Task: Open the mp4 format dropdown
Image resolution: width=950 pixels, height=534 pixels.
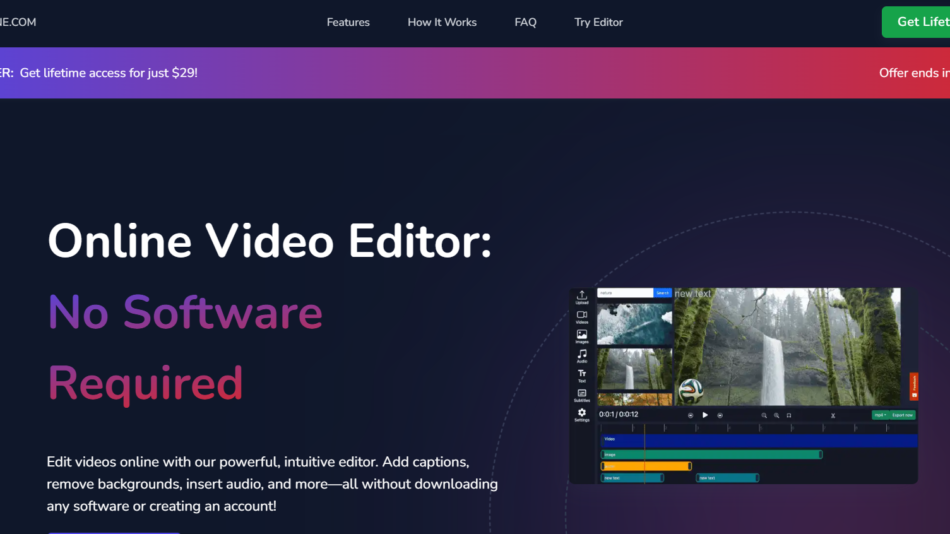Action: 880,415
